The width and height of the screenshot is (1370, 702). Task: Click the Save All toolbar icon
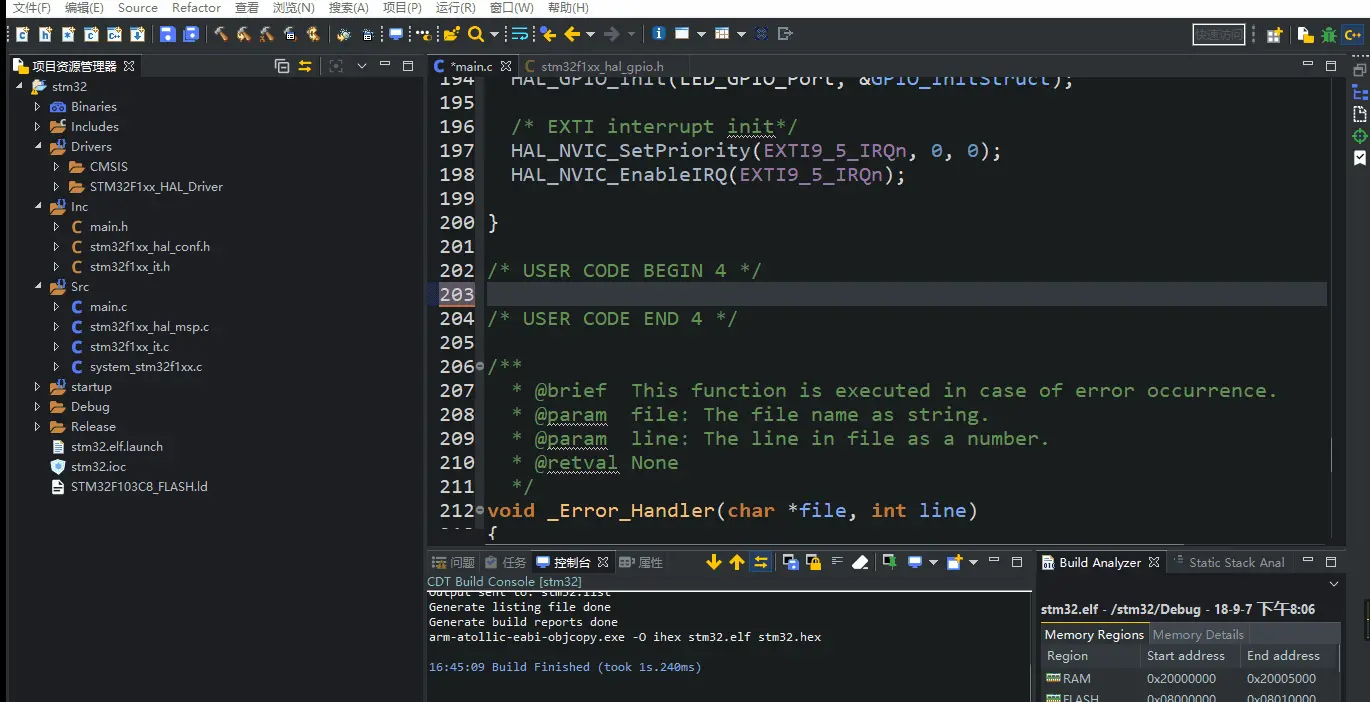coord(190,34)
